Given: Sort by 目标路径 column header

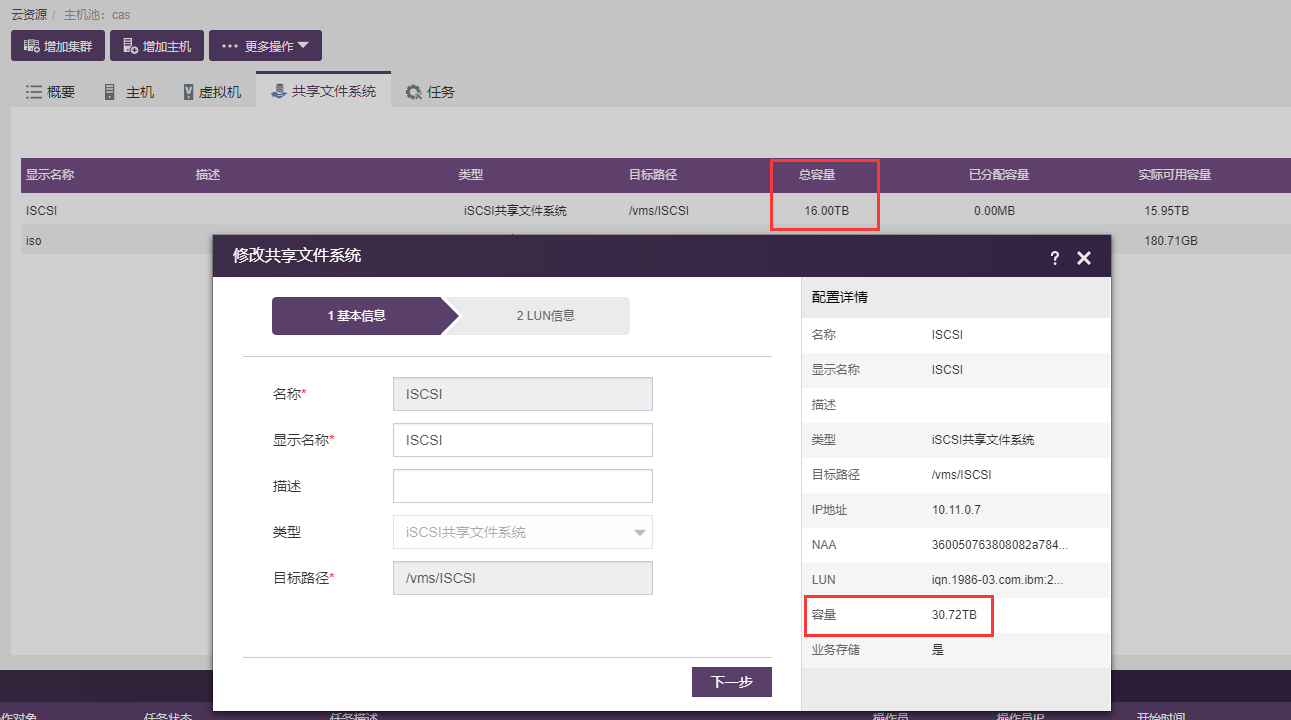Looking at the screenshot, I should click(653, 175).
